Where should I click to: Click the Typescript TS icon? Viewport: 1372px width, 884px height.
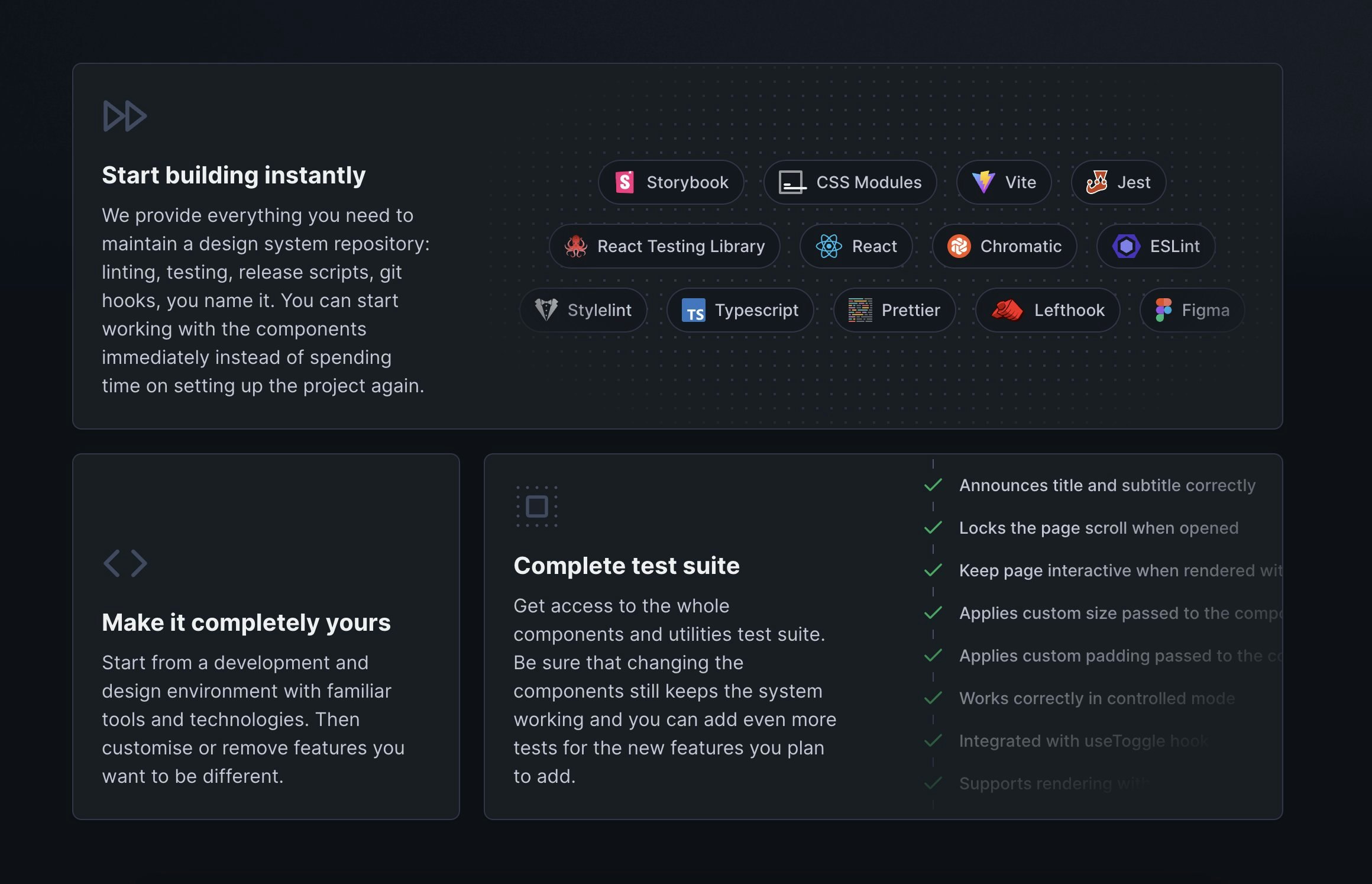tap(693, 310)
